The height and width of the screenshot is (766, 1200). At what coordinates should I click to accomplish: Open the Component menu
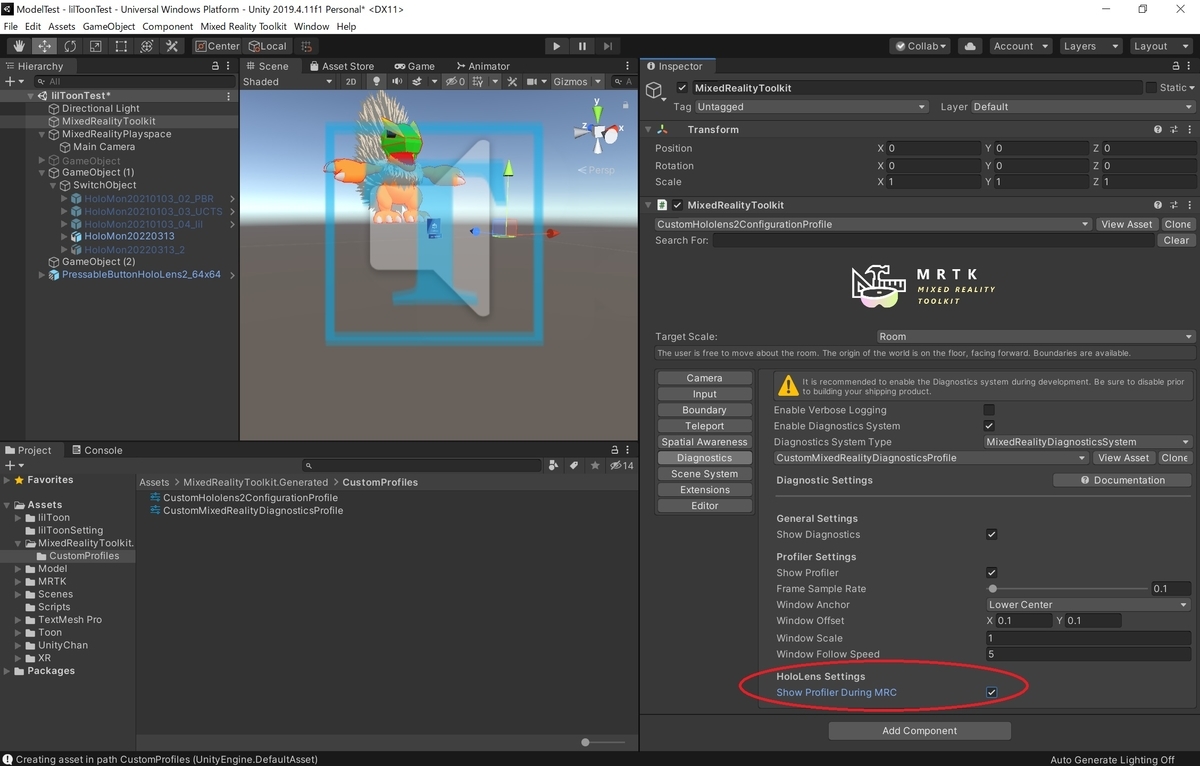click(x=167, y=26)
